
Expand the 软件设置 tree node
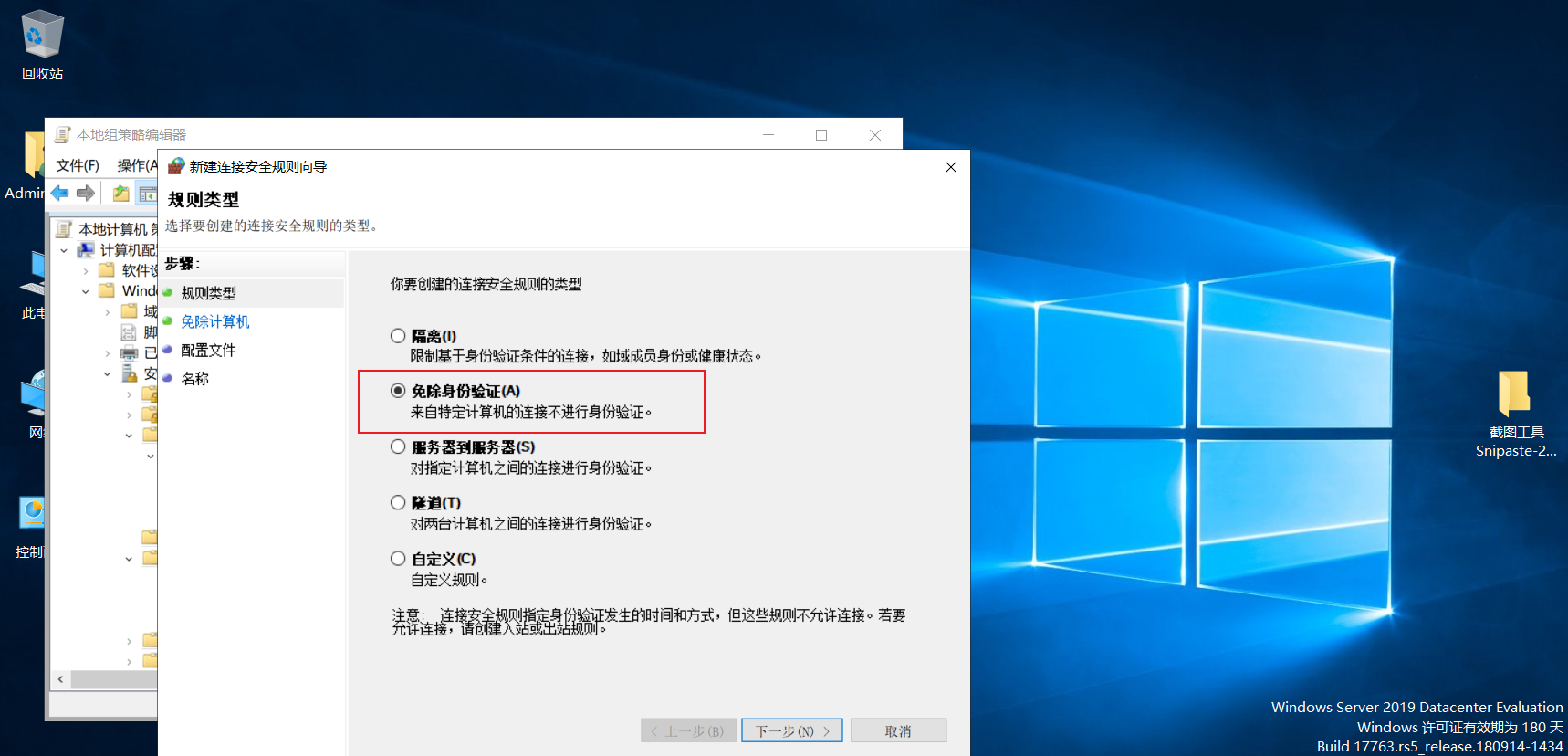click(x=86, y=270)
